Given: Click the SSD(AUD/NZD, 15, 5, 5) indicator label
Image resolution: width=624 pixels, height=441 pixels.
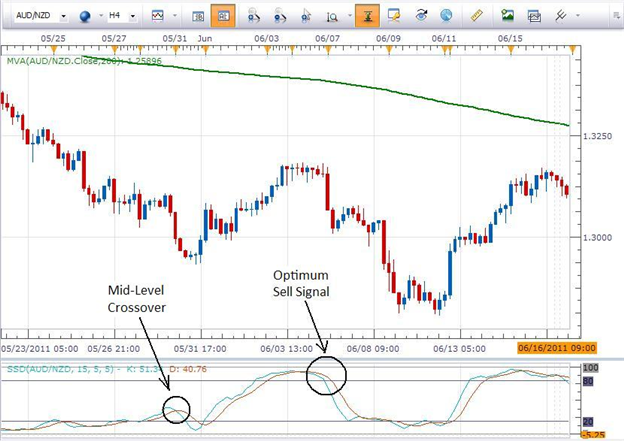Looking at the screenshot, I should pyautogui.click(x=107, y=369).
